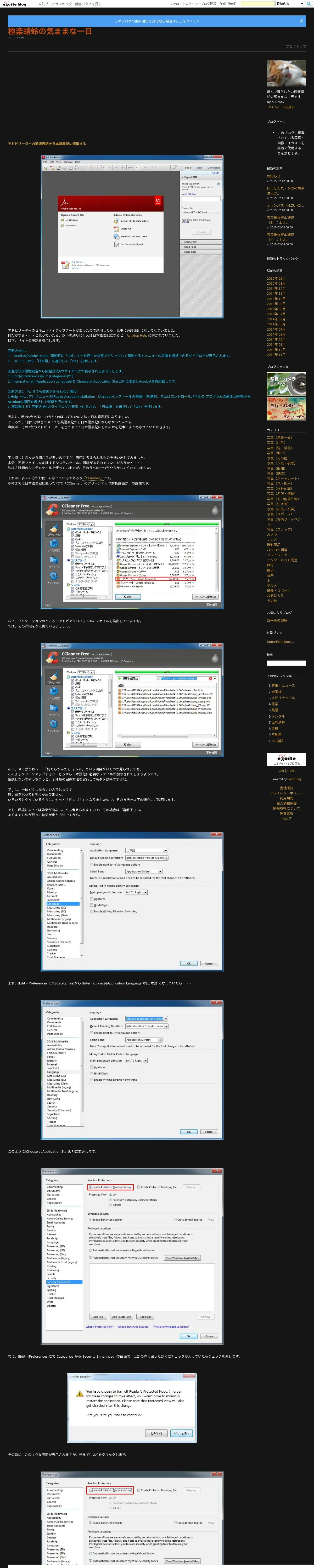Viewport: 314px width, 1568px height.
Task: Open archive 2015年 01月
Action: tap(276, 283)
